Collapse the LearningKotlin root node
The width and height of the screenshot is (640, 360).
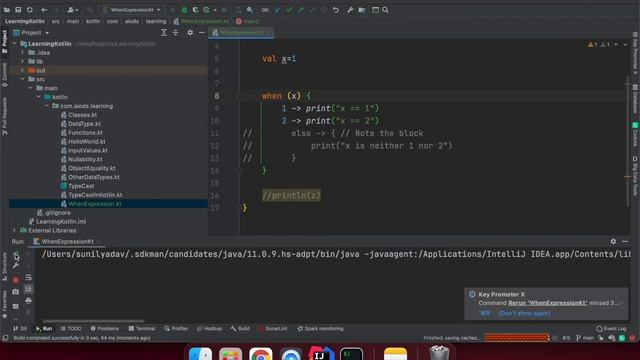point(15,44)
